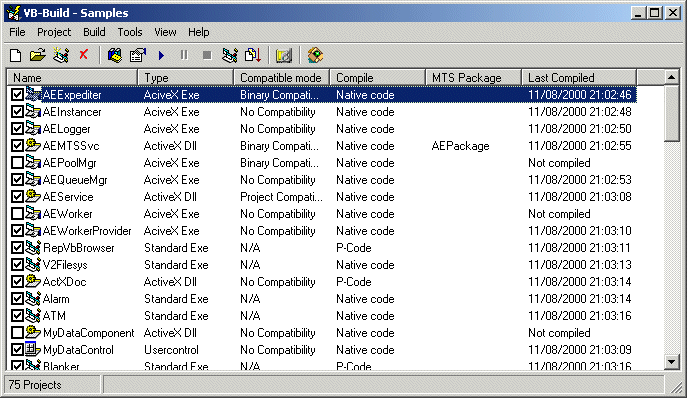The image size is (687, 398).
Task: Click the MyDataControl usercontrol icon
Action: point(33,349)
